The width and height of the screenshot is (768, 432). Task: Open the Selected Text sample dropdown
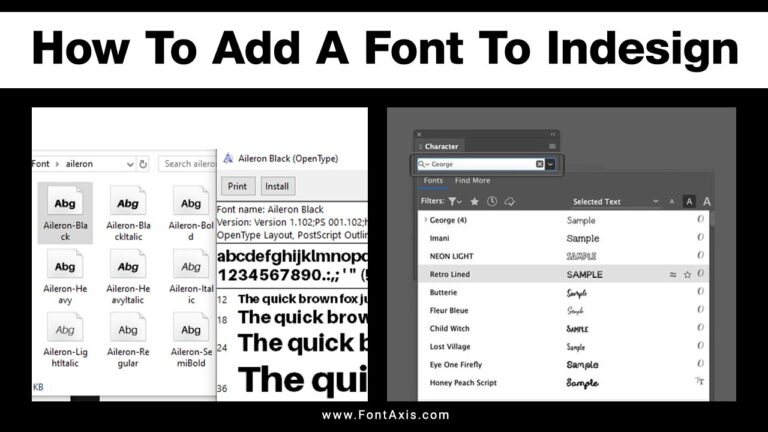pyautogui.click(x=615, y=202)
